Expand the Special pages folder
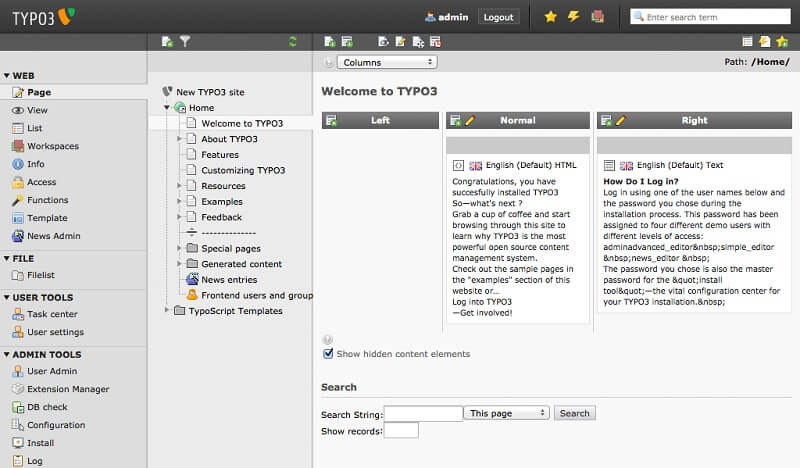Viewport: 800px width, 468px height. (179, 248)
